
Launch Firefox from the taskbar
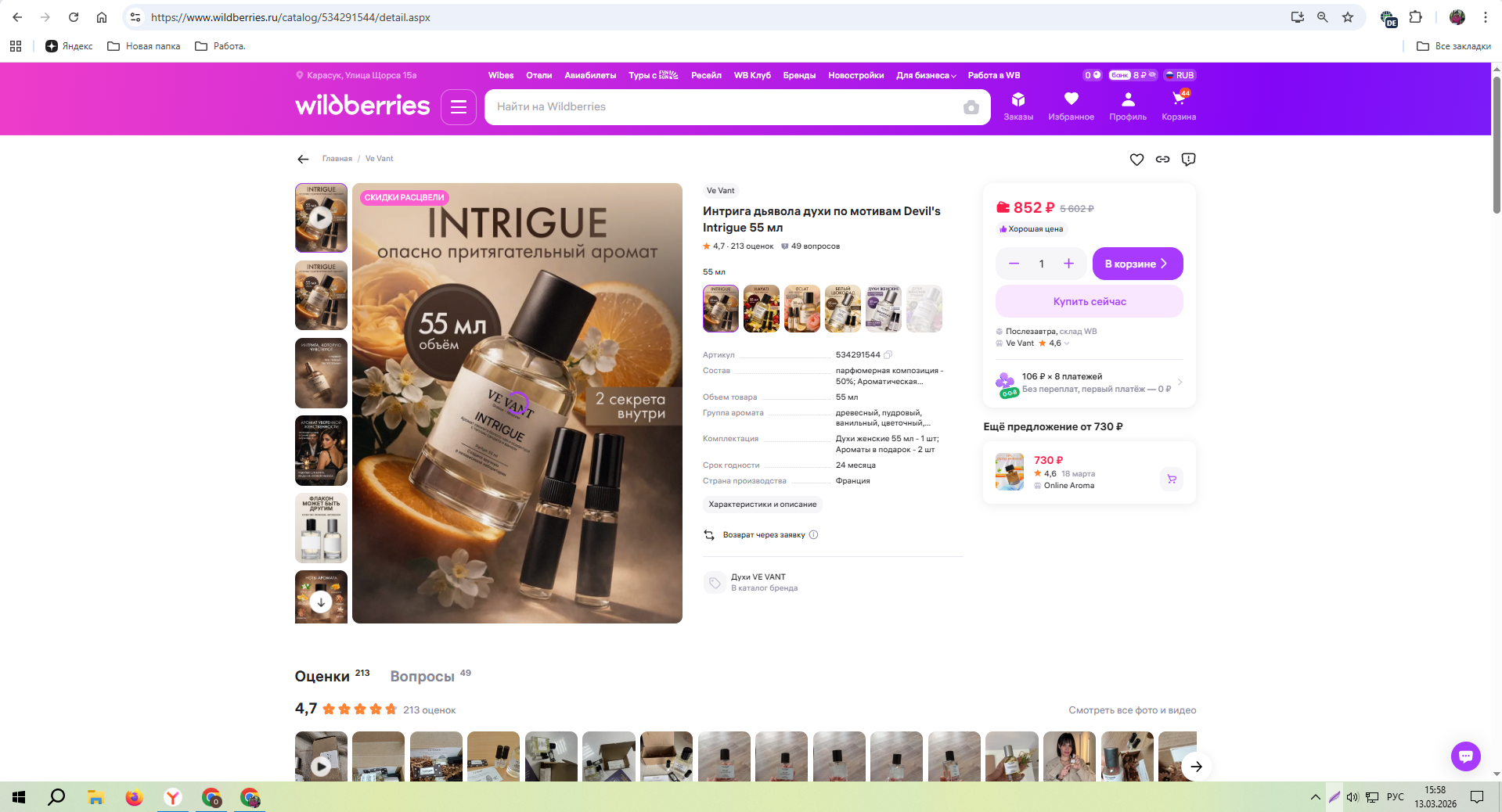click(135, 797)
